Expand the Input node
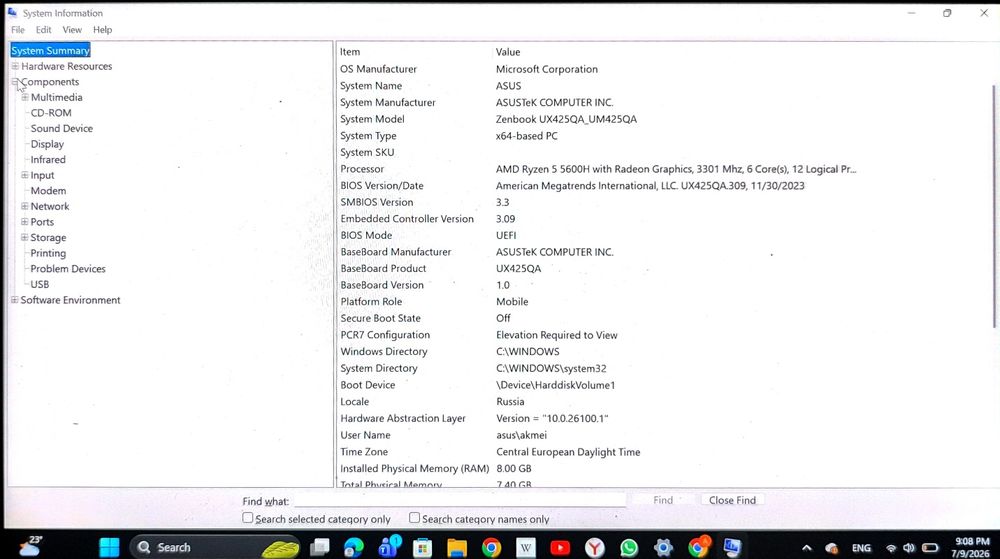The width and height of the screenshot is (1000, 559). pyautogui.click(x=25, y=175)
